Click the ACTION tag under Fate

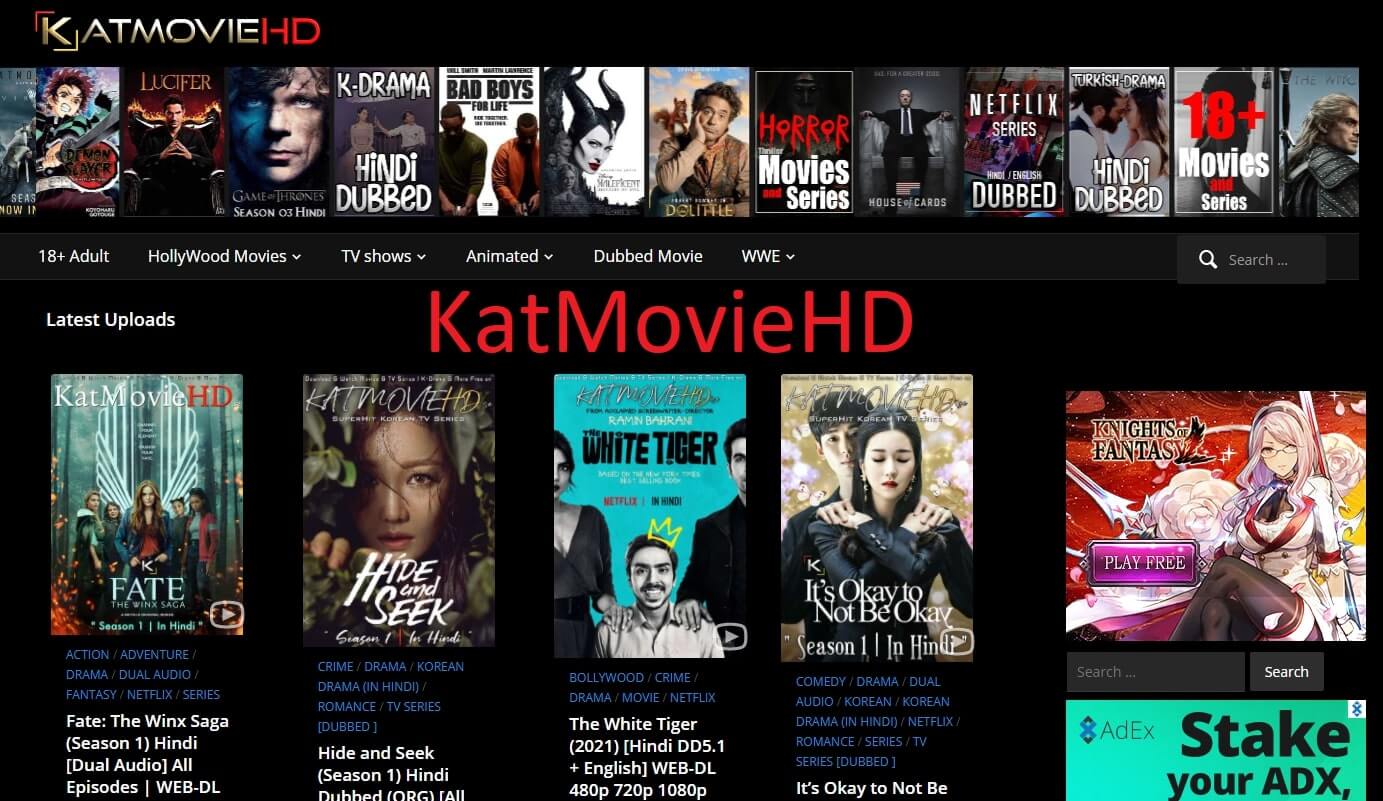pyautogui.click(x=88, y=654)
